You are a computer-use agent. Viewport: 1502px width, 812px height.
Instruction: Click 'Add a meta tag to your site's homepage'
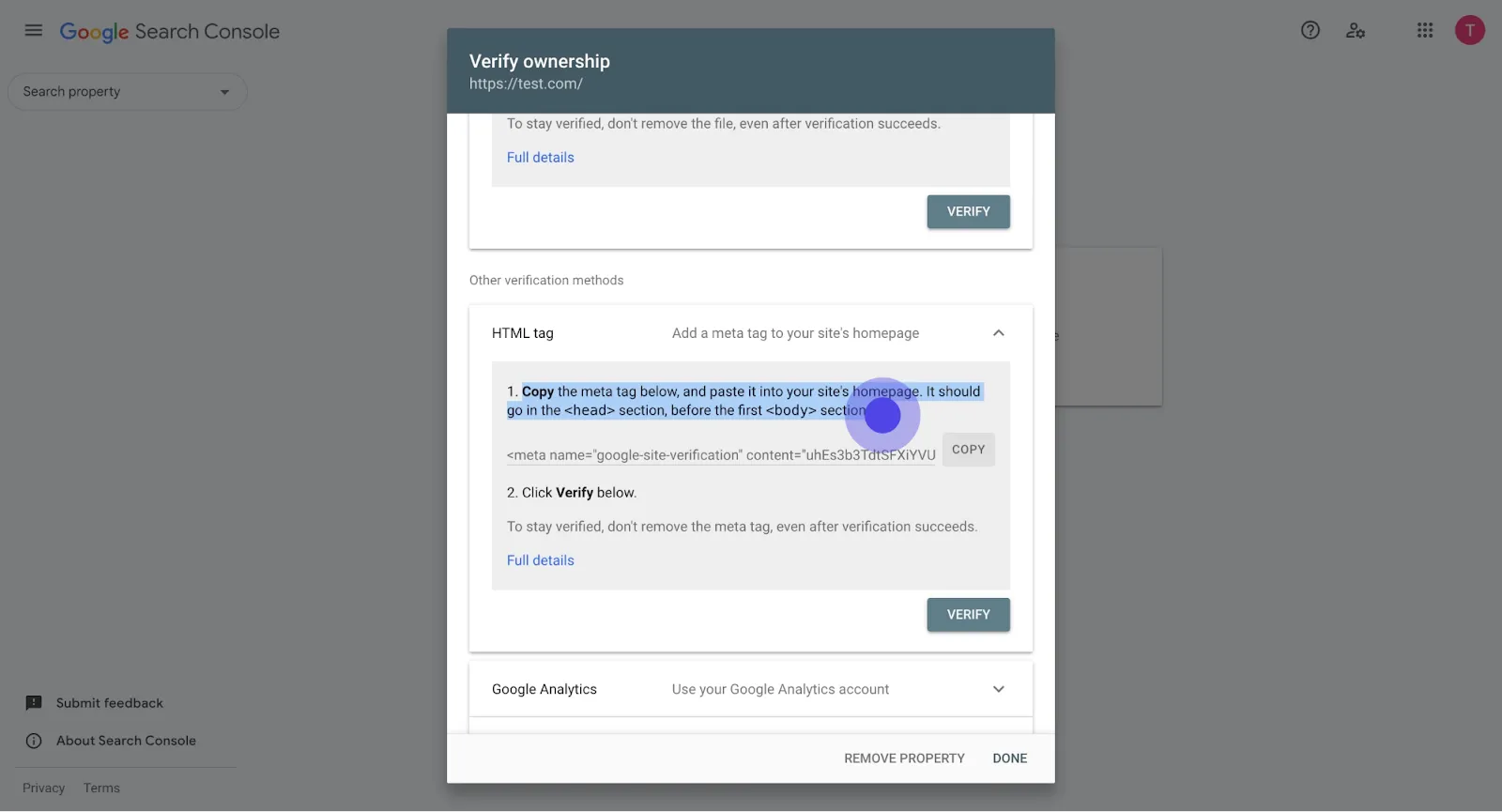795,333
